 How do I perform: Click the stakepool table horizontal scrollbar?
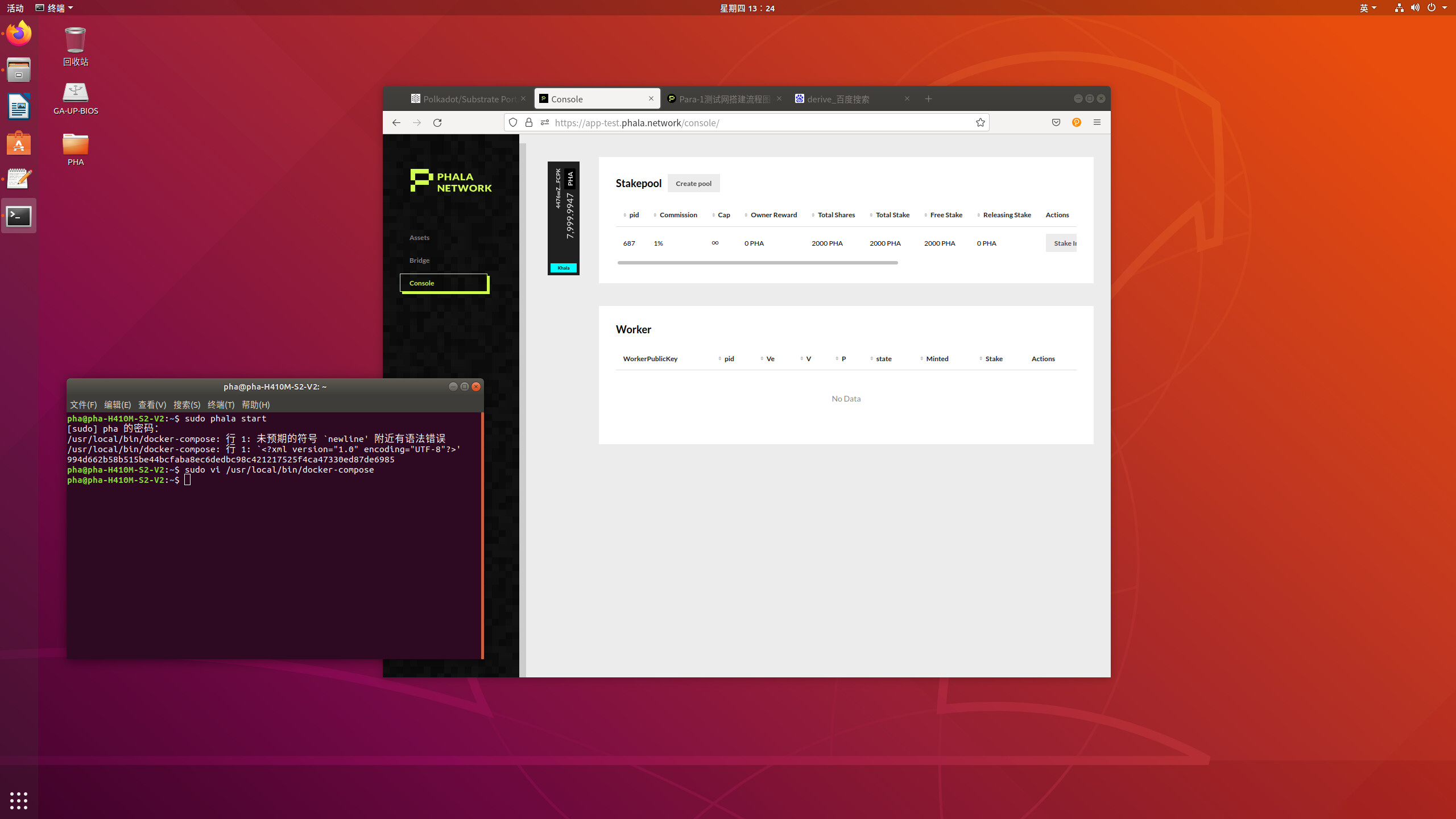(x=757, y=263)
